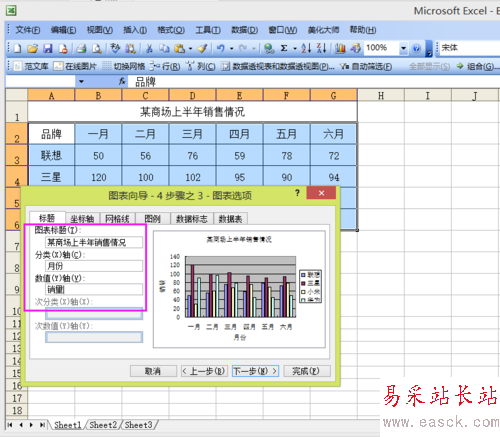This screenshot has width=500, height=437.
Task: Open the Drawing toolbar icon
Action: tap(355, 49)
